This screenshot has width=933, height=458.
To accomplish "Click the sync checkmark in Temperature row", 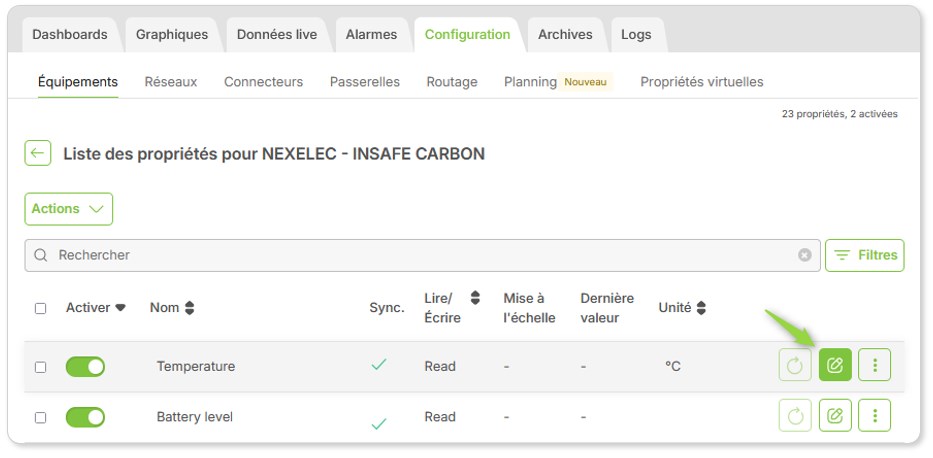I will click(x=378, y=365).
